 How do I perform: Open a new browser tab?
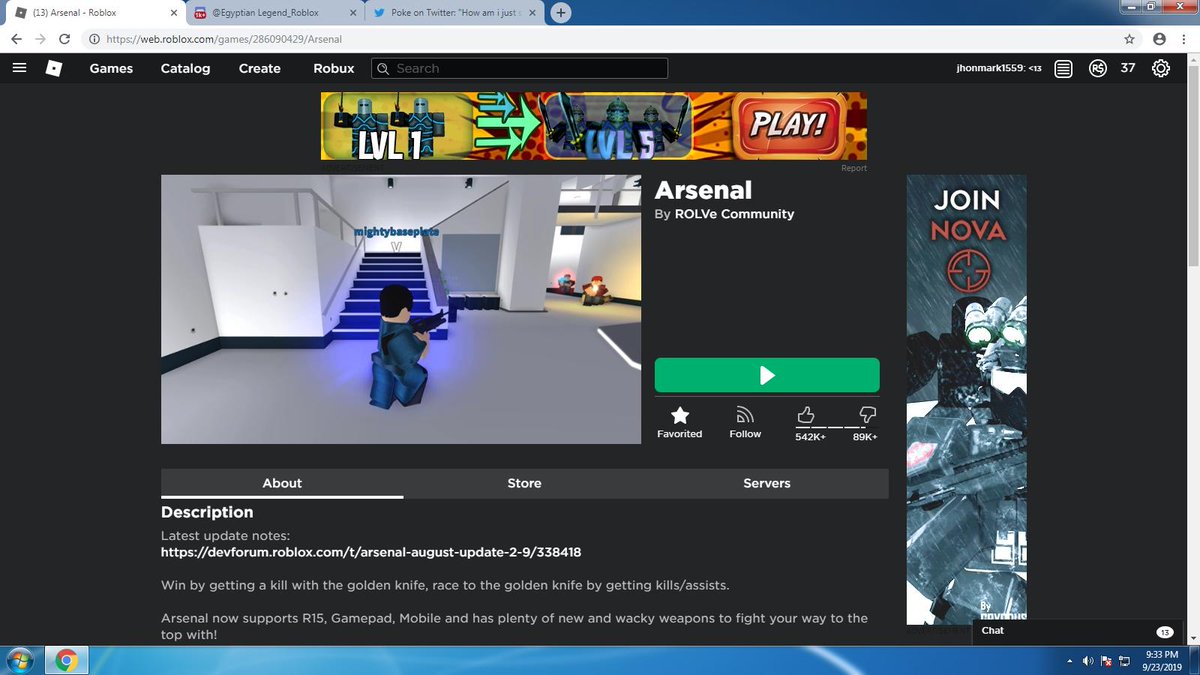click(561, 13)
